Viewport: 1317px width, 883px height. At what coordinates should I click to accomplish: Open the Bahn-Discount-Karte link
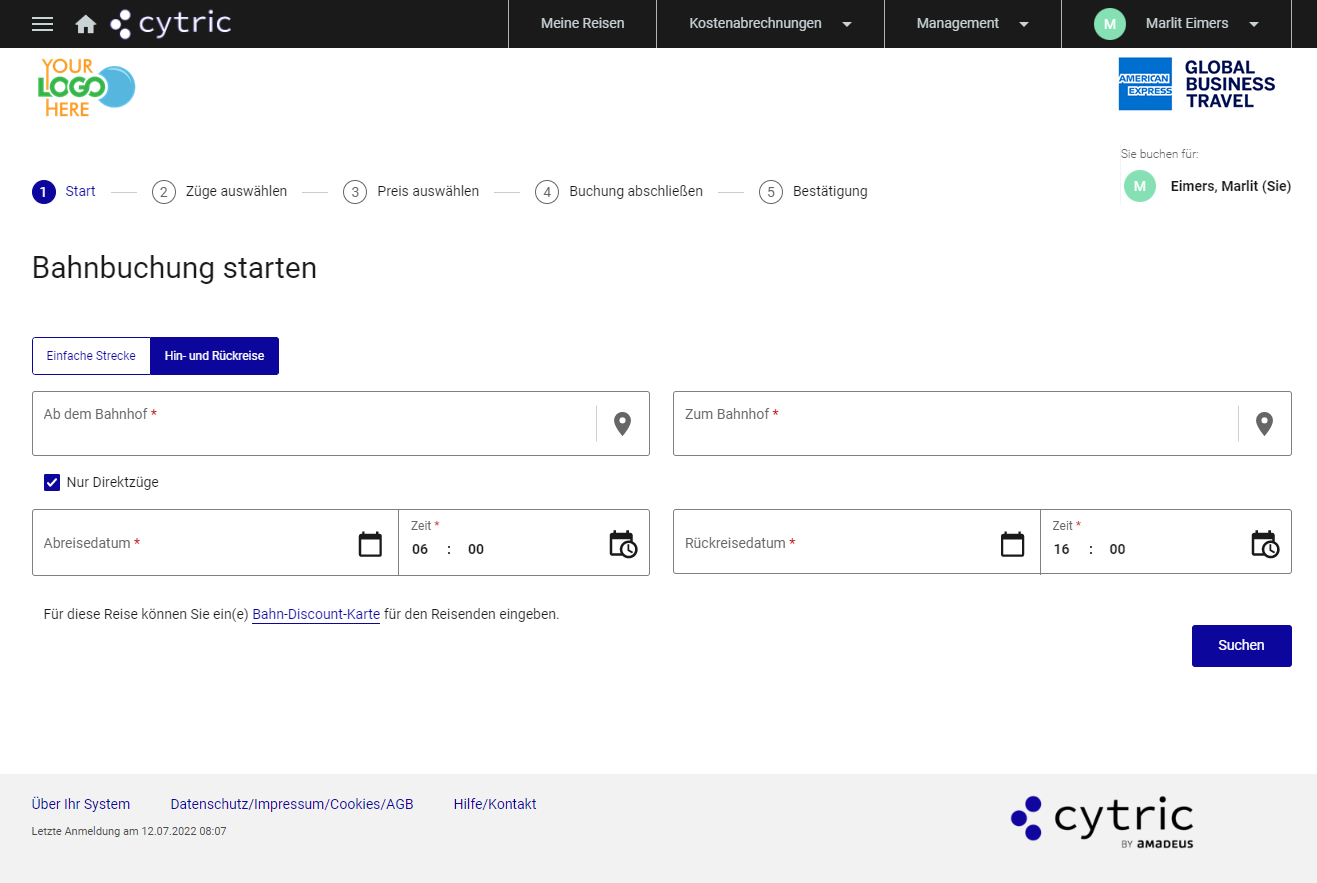(316, 614)
